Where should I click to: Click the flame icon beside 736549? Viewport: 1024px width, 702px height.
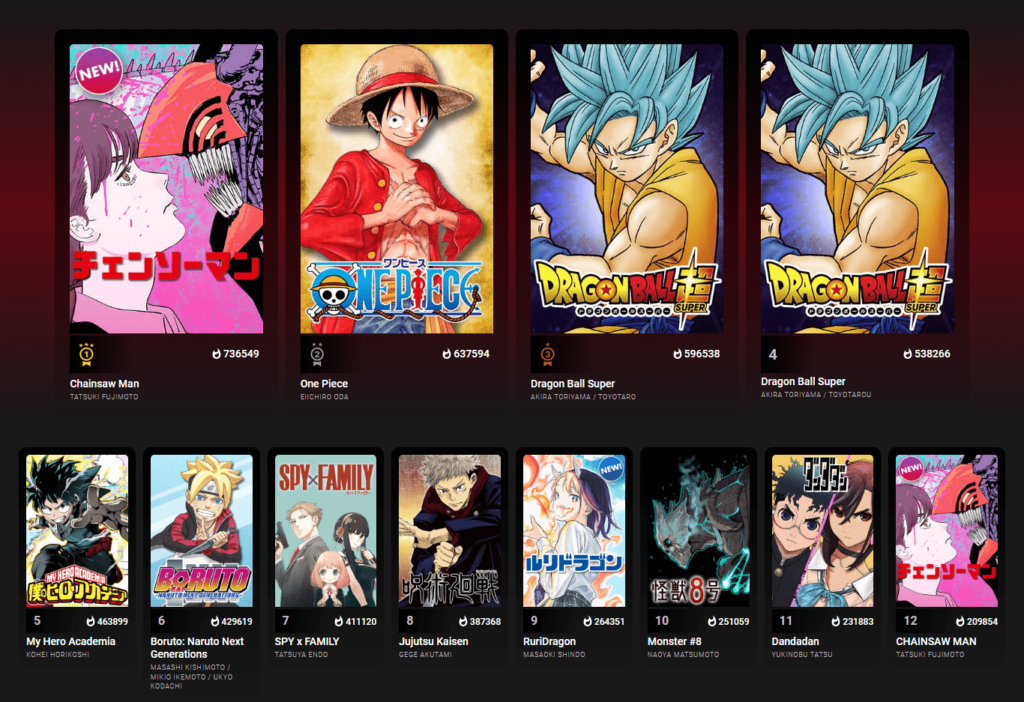[x=216, y=354]
